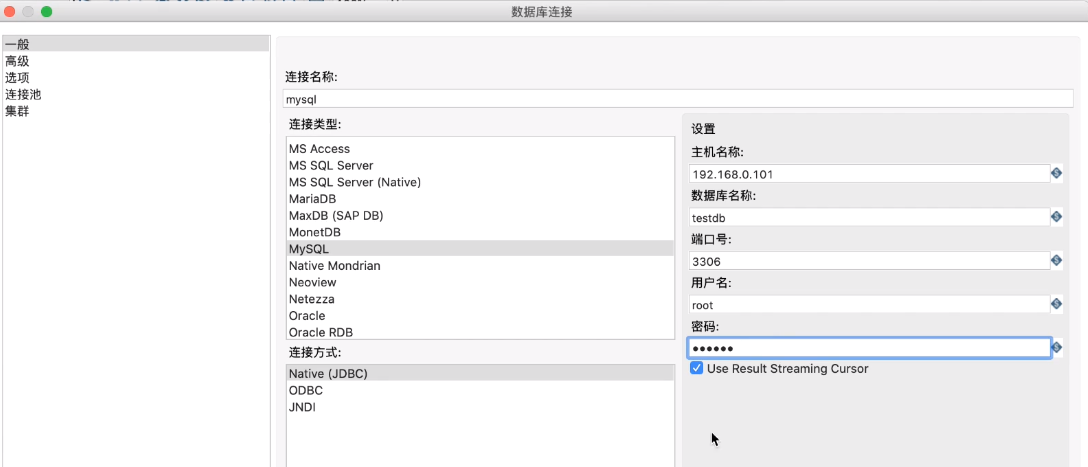
Task: Click the 数据库名称 field with testdb
Action: [870, 217]
